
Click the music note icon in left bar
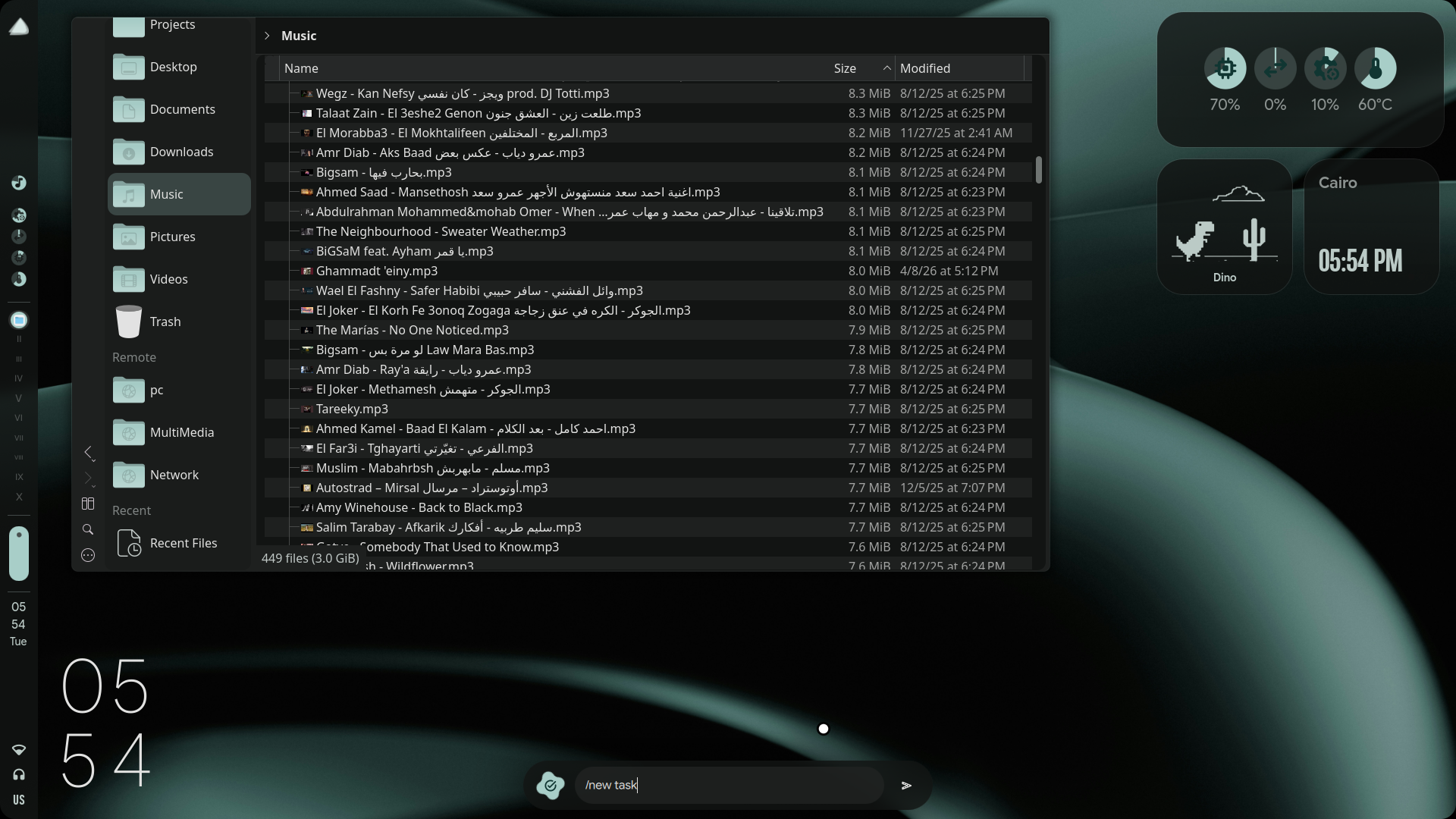click(19, 183)
